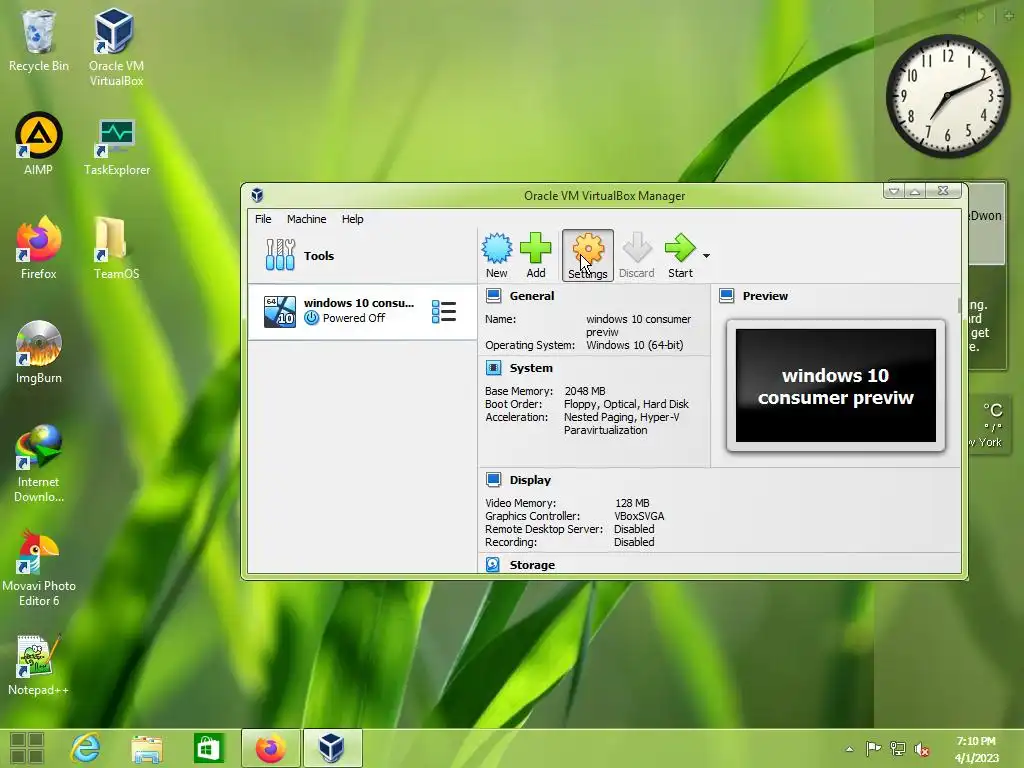Open Internet Explorer from the taskbar

(x=86, y=748)
